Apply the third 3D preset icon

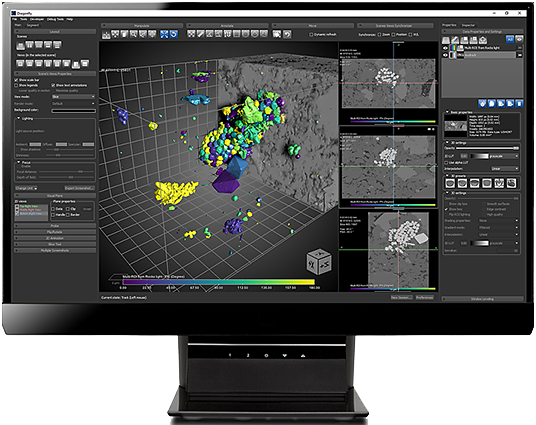[x=474, y=184]
